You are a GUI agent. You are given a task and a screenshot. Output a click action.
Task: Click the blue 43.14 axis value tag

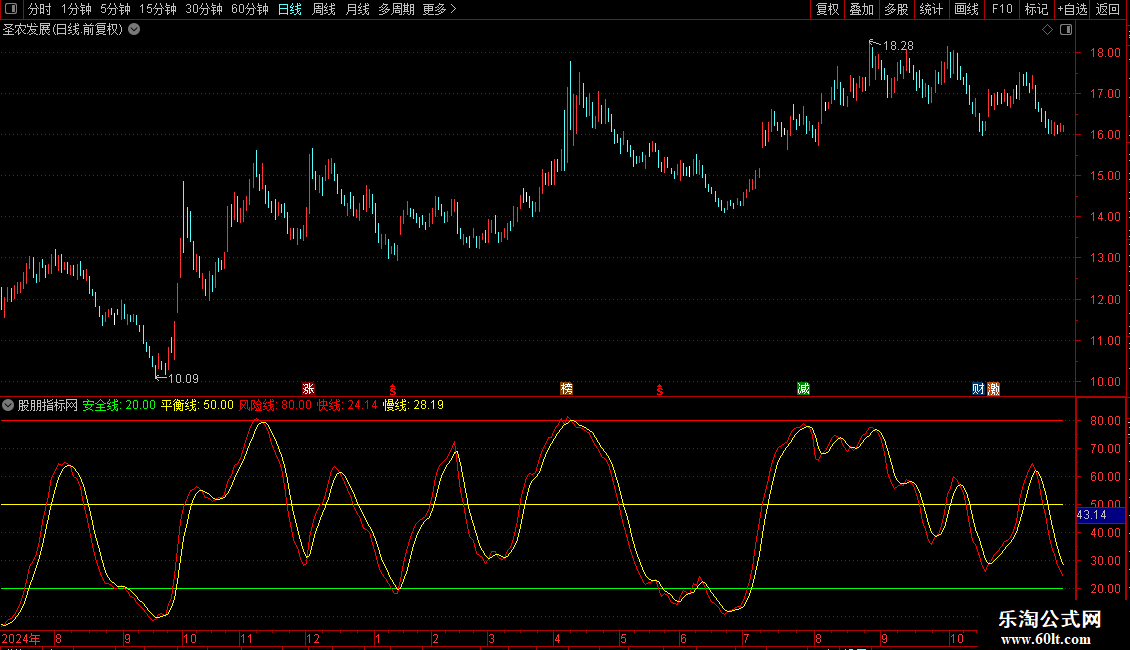1100,515
